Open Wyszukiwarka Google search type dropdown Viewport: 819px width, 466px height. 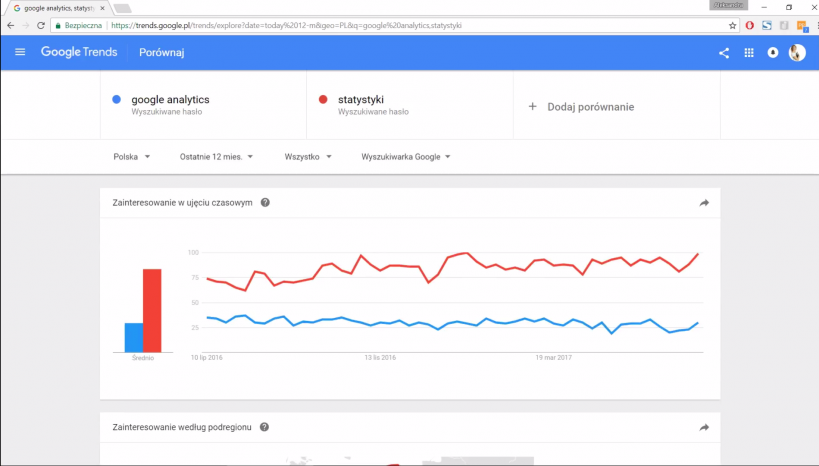pyautogui.click(x=406, y=157)
